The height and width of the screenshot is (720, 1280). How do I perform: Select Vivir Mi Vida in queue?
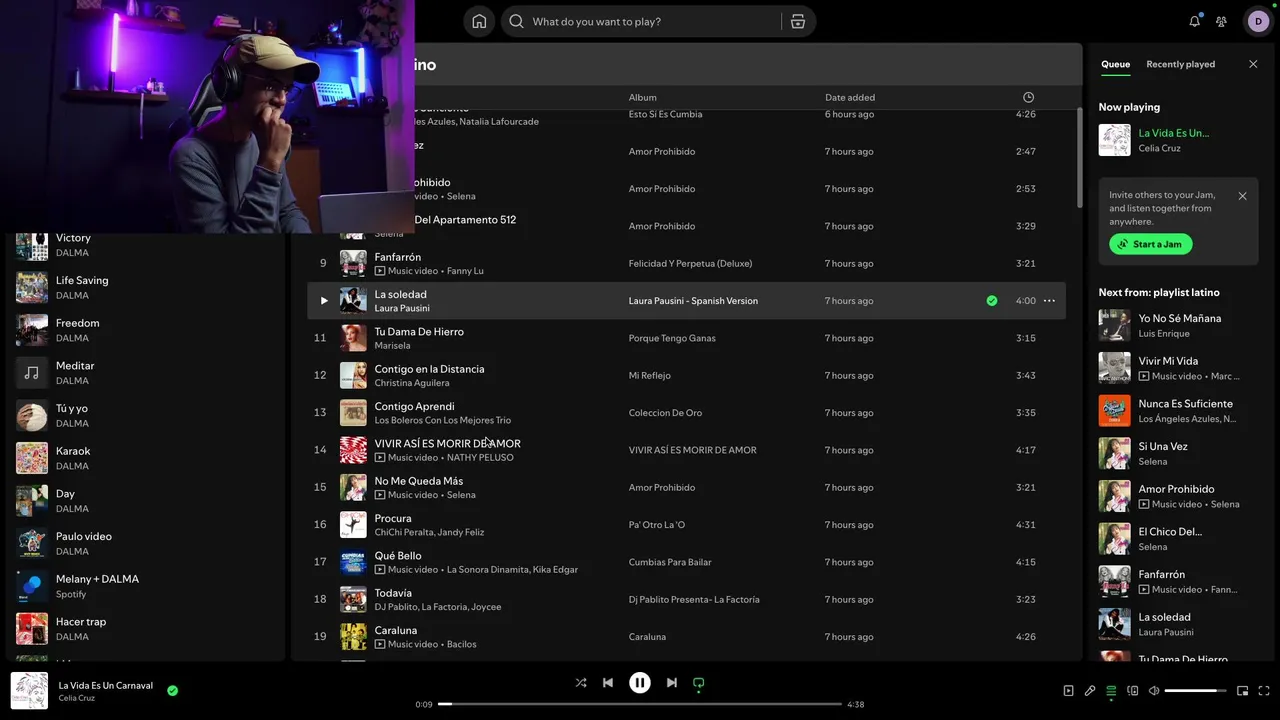(1178, 368)
